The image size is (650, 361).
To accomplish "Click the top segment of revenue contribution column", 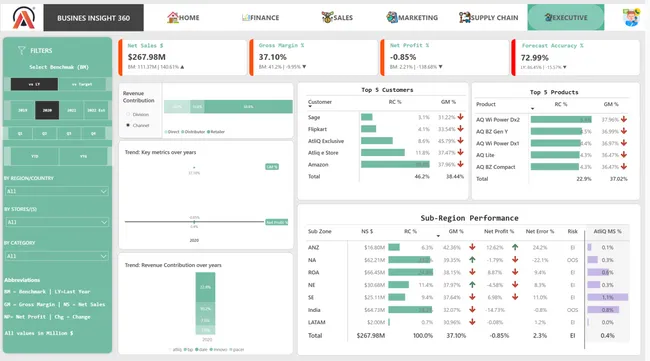I will (x=205, y=287).
